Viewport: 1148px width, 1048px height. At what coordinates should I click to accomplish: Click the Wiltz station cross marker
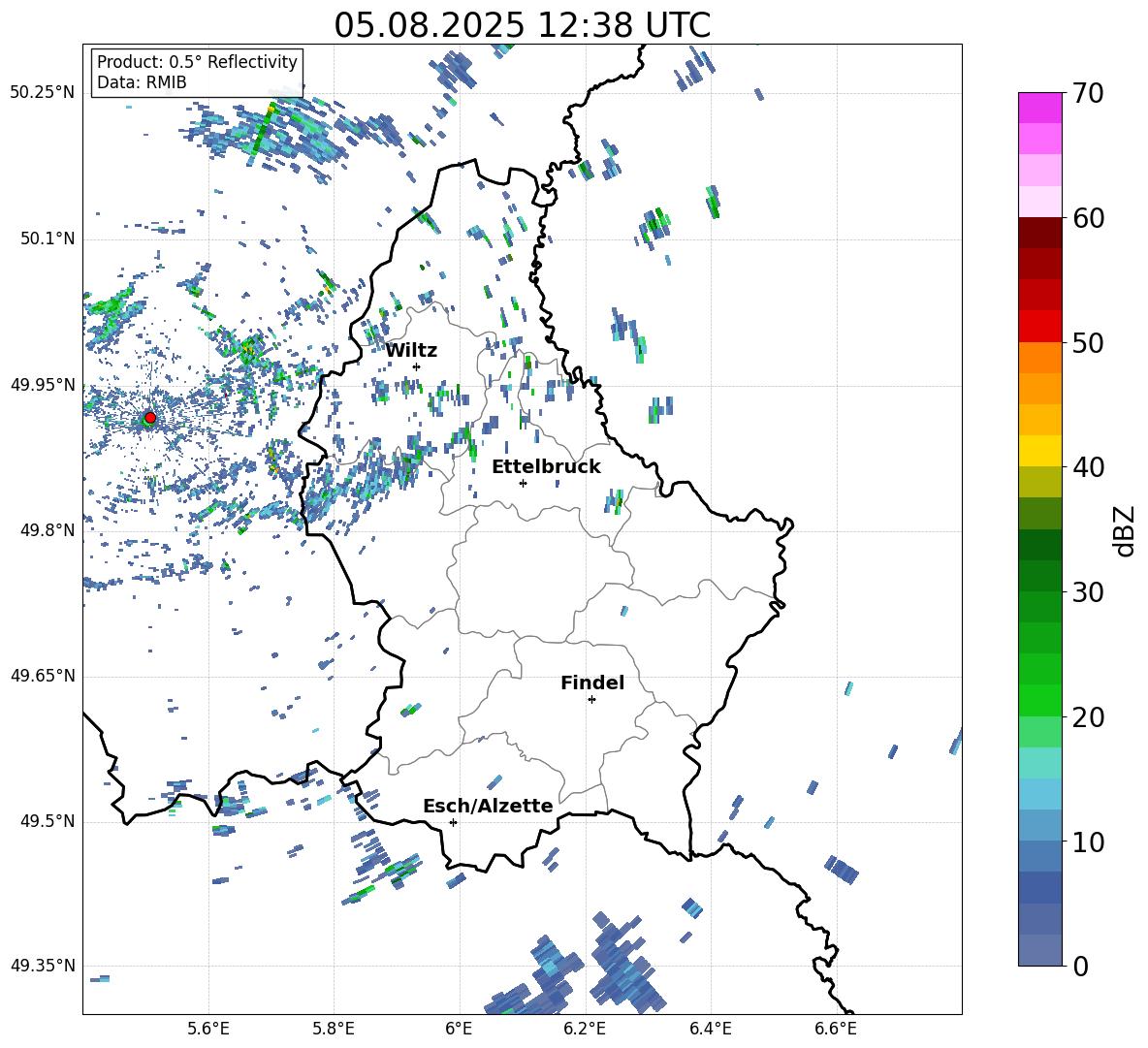click(x=417, y=366)
